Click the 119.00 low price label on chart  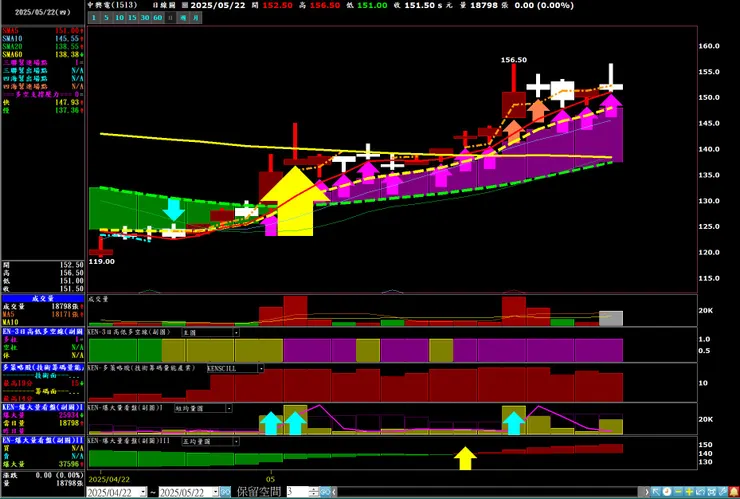[x=101, y=262]
